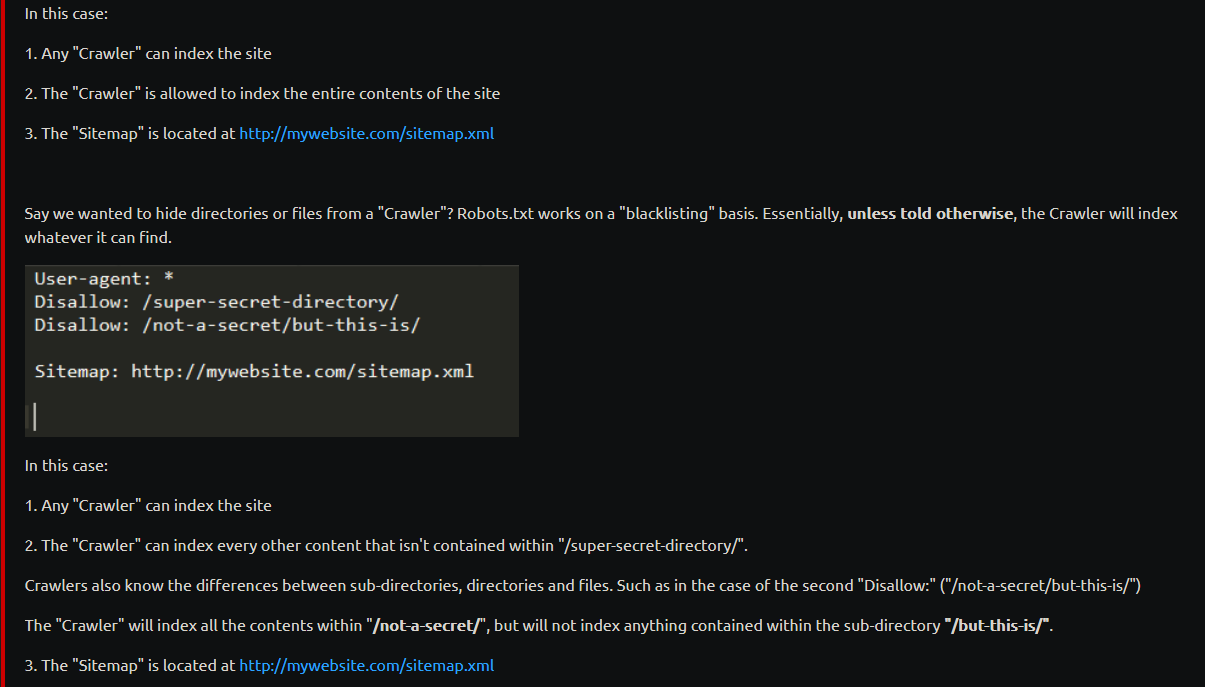Click the 'Crawlers also know the differences' sentence
The image size is (1205, 687).
point(583,585)
